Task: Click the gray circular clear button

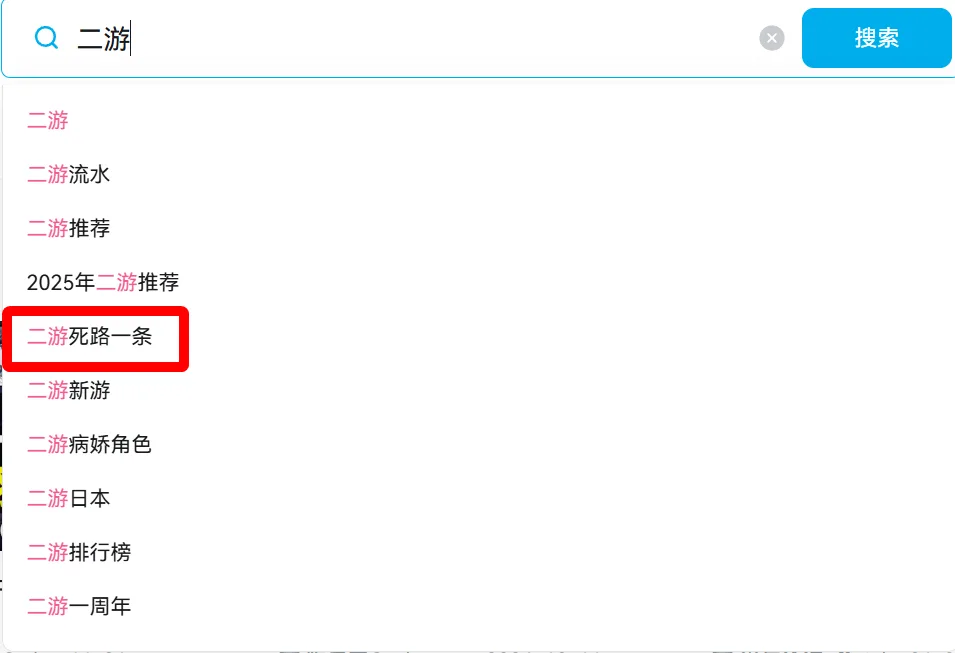Action: coord(772,38)
